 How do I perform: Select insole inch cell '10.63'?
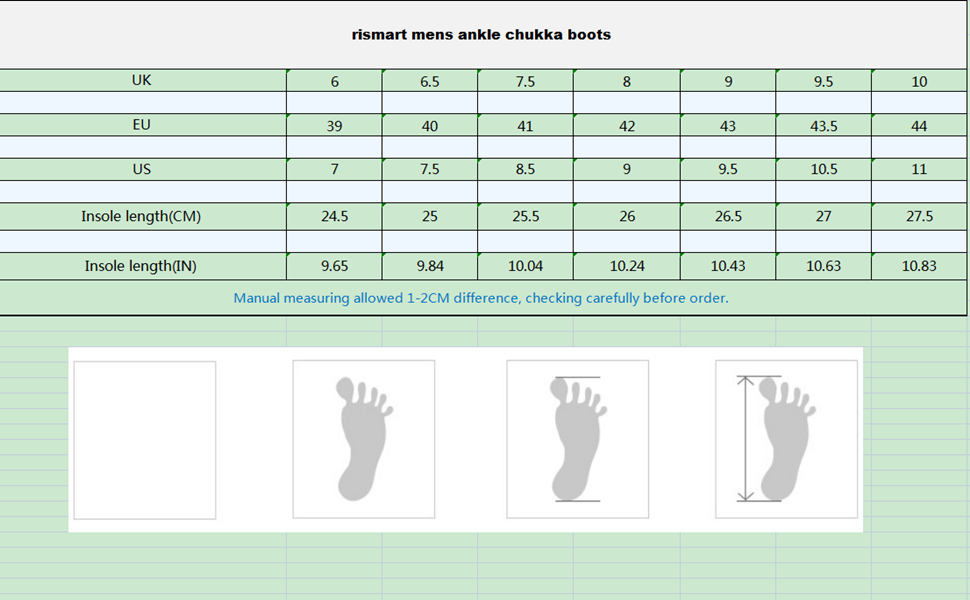(x=823, y=266)
